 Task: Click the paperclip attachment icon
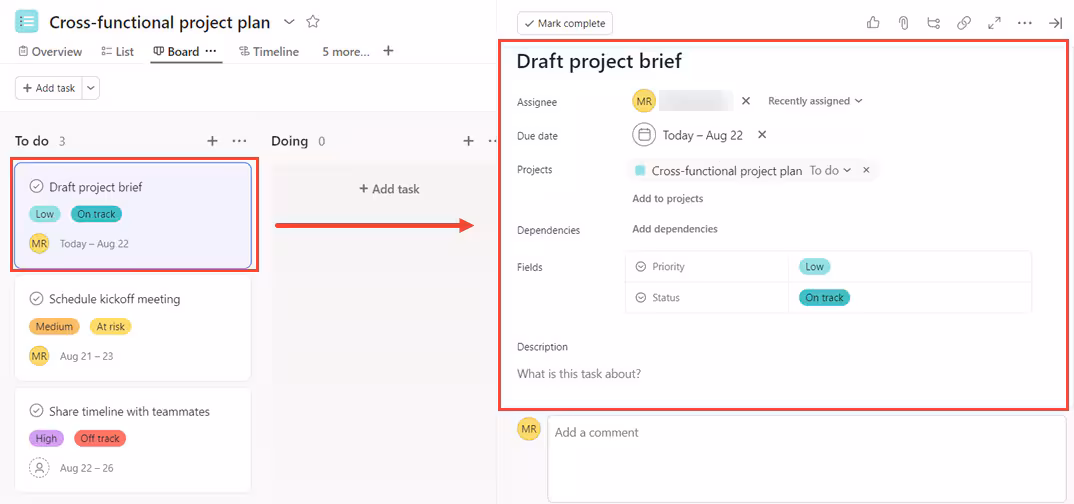coord(903,23)
